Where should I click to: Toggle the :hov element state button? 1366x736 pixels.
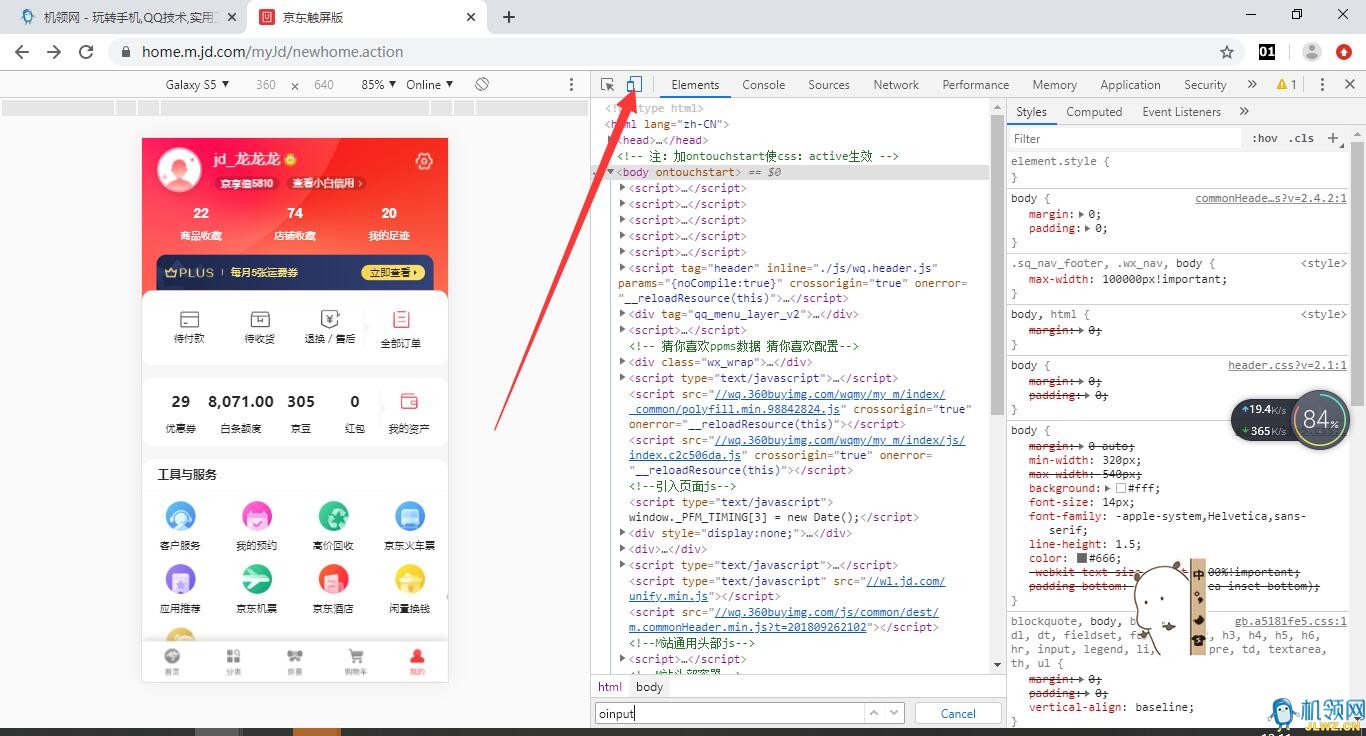point(1265,139)
